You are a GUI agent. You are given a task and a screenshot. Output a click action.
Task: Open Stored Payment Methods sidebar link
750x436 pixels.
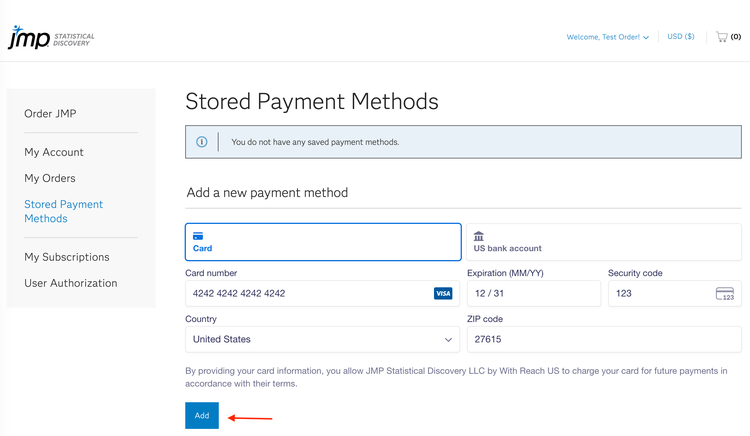(x=64, y=211)
